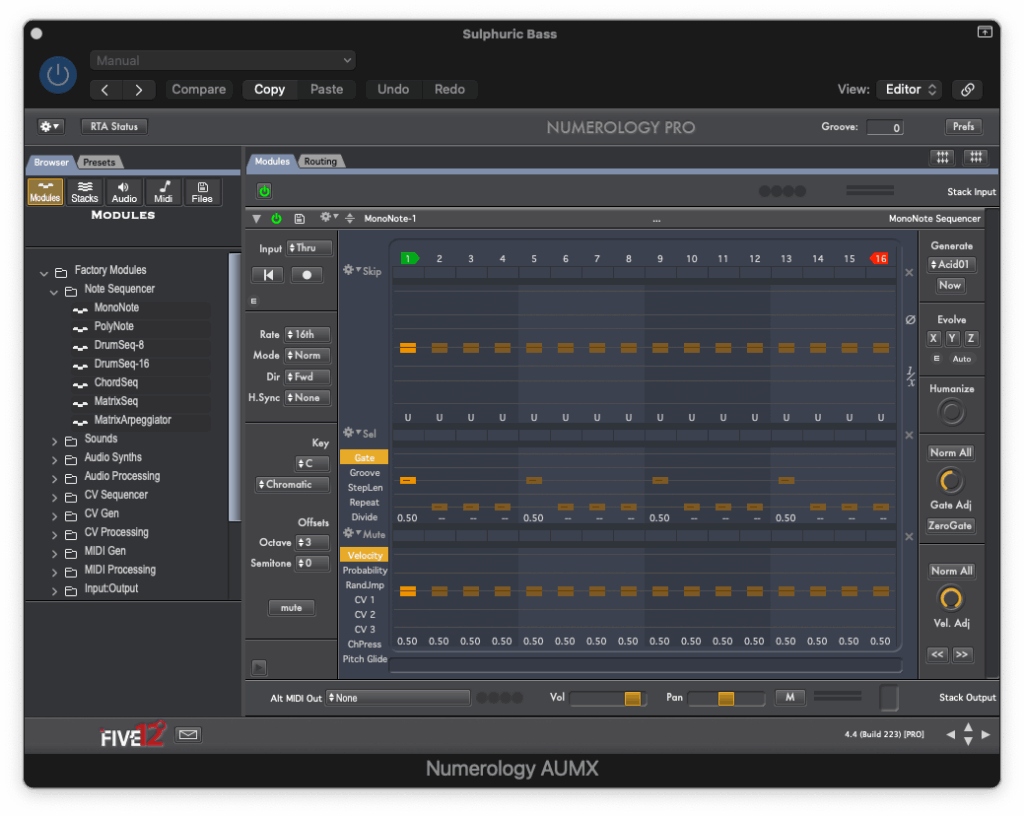Shift sequence left with << button
The height and width of the screenshot is (816, 1024).
(938, 654)
